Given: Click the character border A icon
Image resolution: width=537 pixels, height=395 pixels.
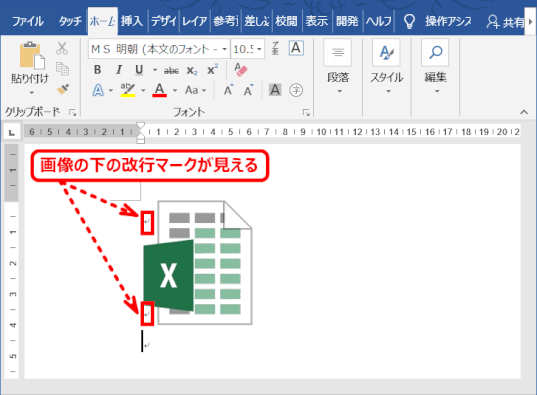Looking at the screenshot, I should (296, 48).
